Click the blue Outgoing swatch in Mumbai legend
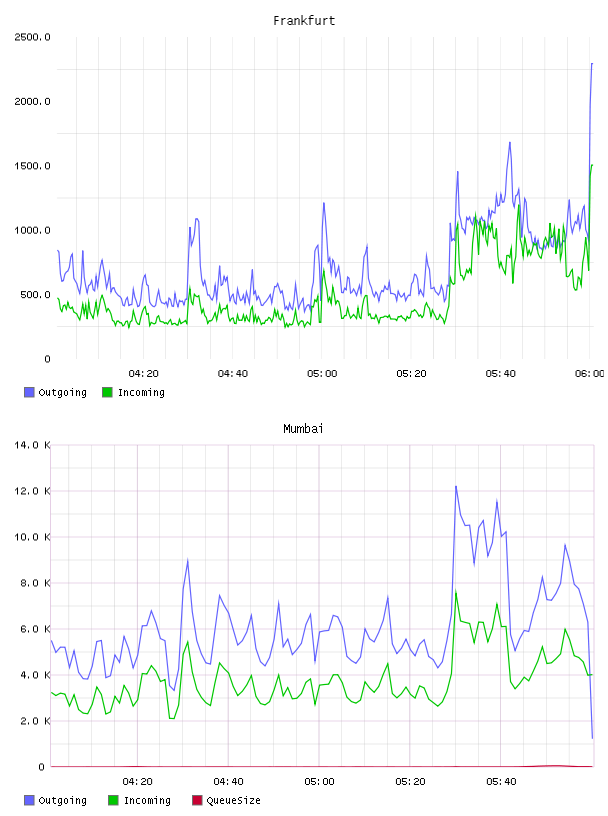 click(29, 800)
